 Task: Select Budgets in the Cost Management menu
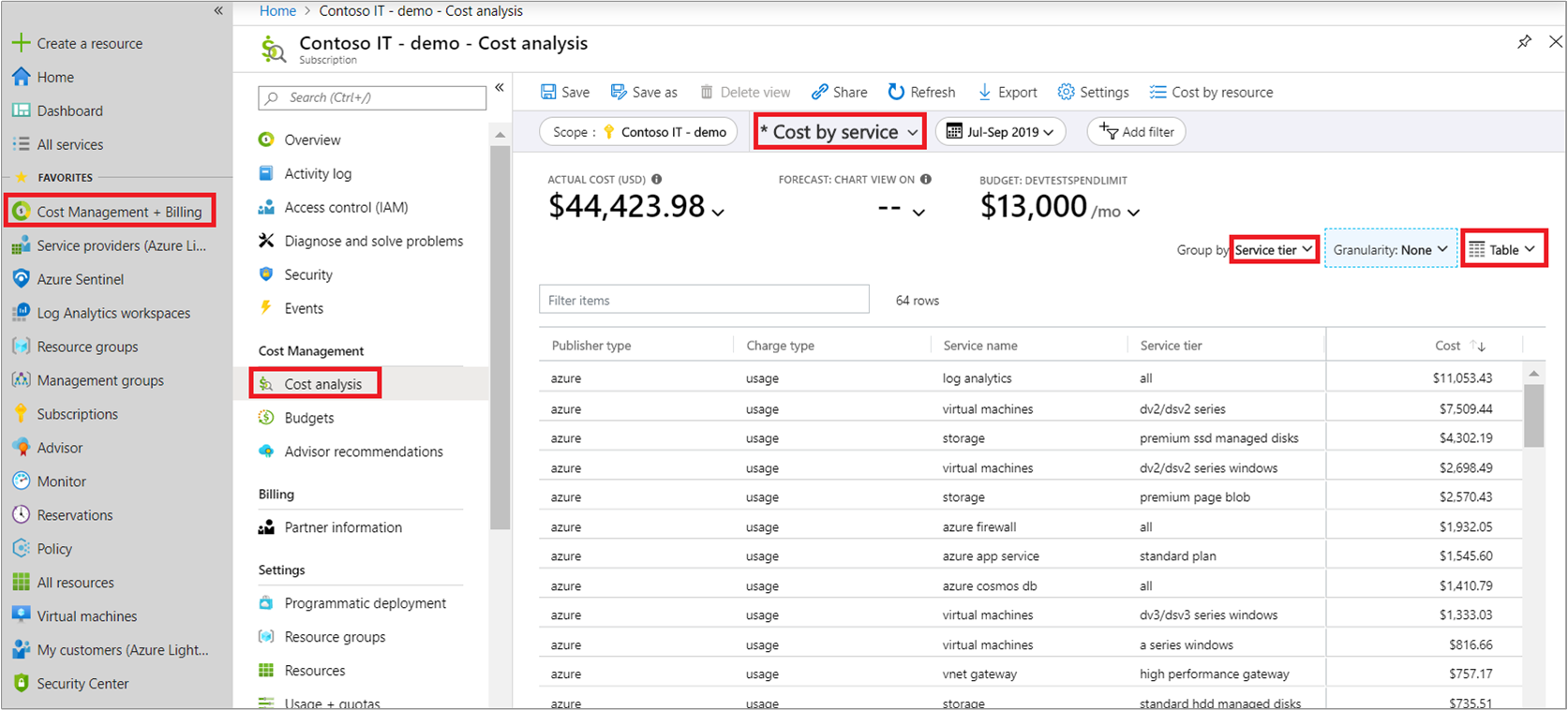pos(308,418)
